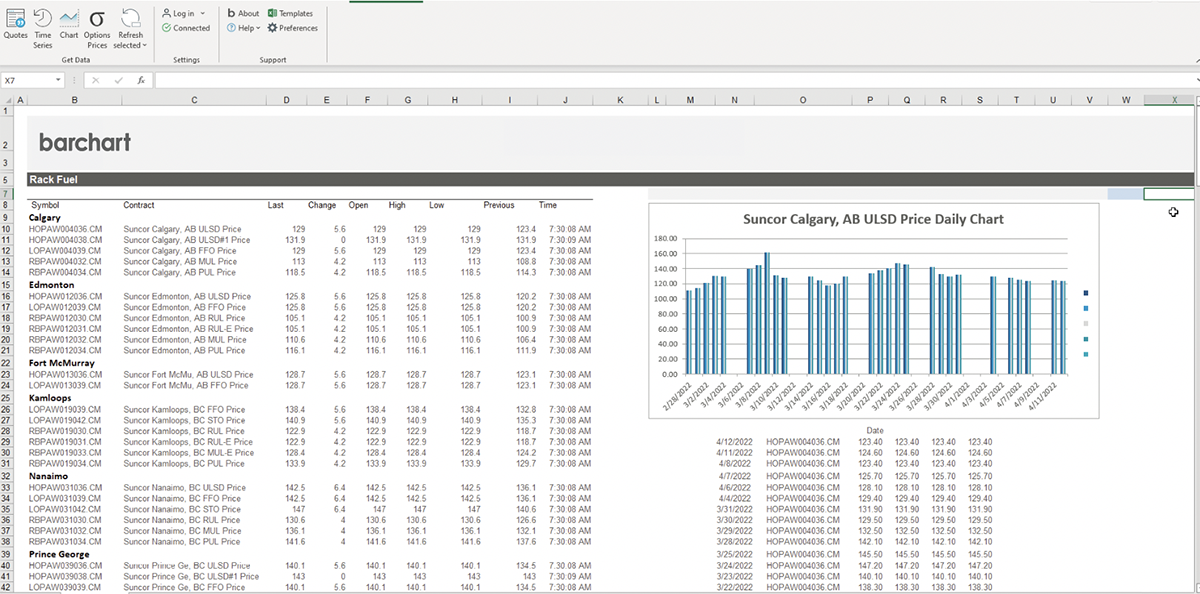Select symbol cell LOPAW004039.CM
The image size is (1200, 594).
65,251
